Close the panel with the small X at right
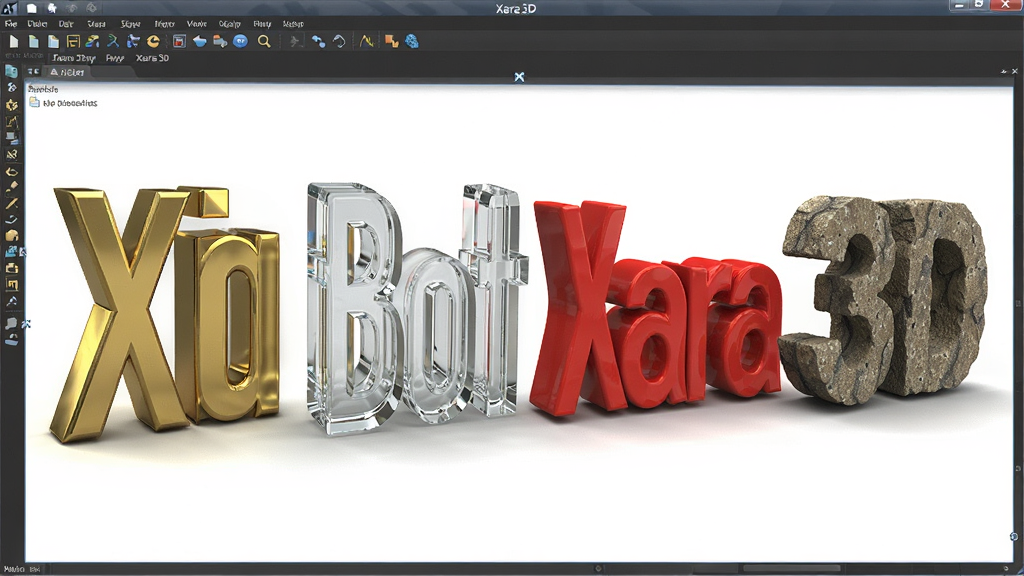The image size is (1024, 576). pos(1014,71)
